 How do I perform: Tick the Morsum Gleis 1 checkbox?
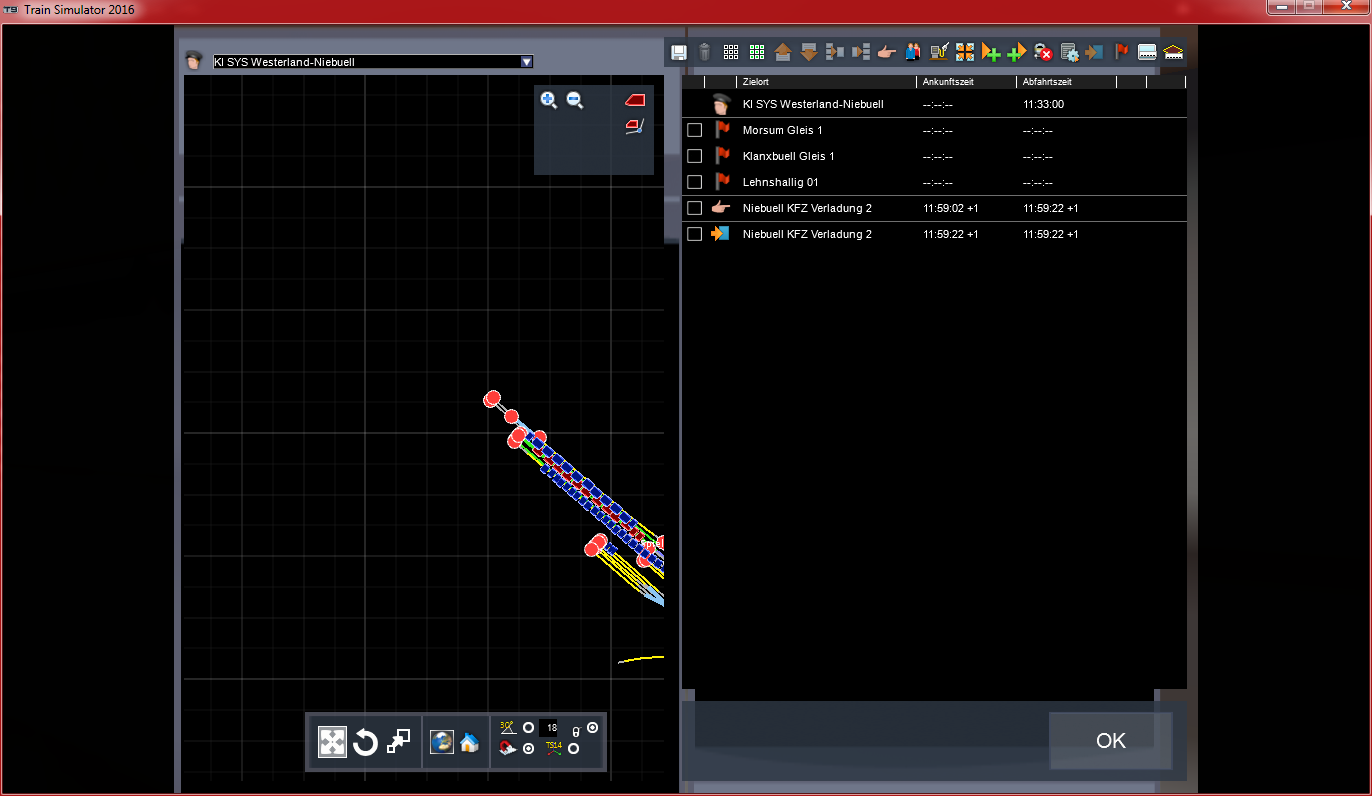(695, 130)
